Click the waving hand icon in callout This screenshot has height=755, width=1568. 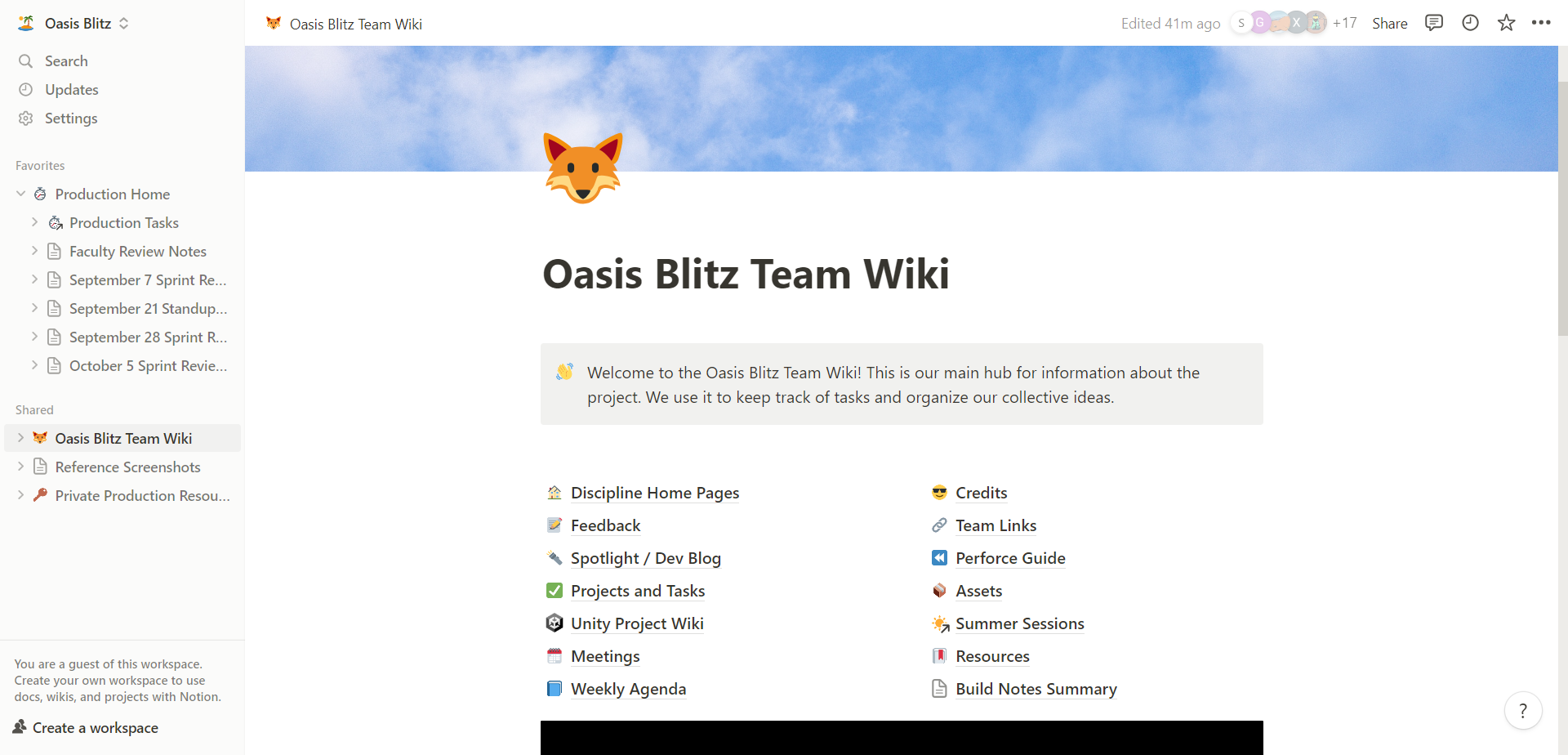[564, 372]
